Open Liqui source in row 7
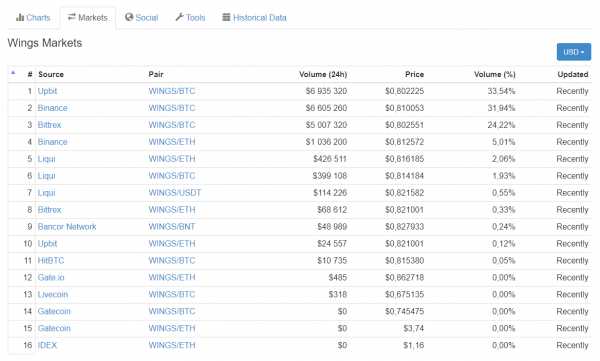 click(46, 193)
